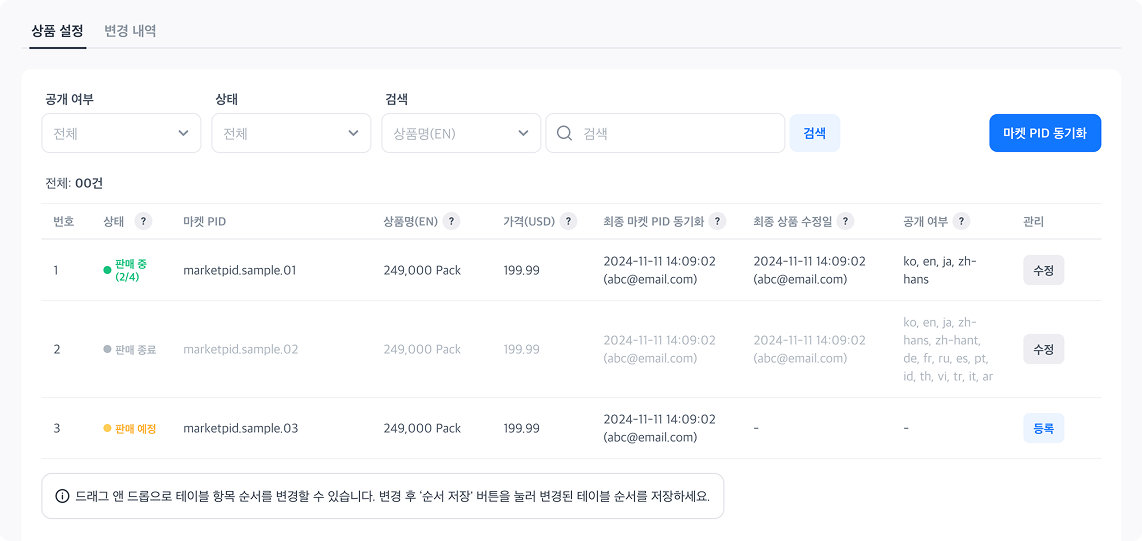The image size is (1142, 541).
Task: Click the magnifier icon in search field
Action: (565, 133)
